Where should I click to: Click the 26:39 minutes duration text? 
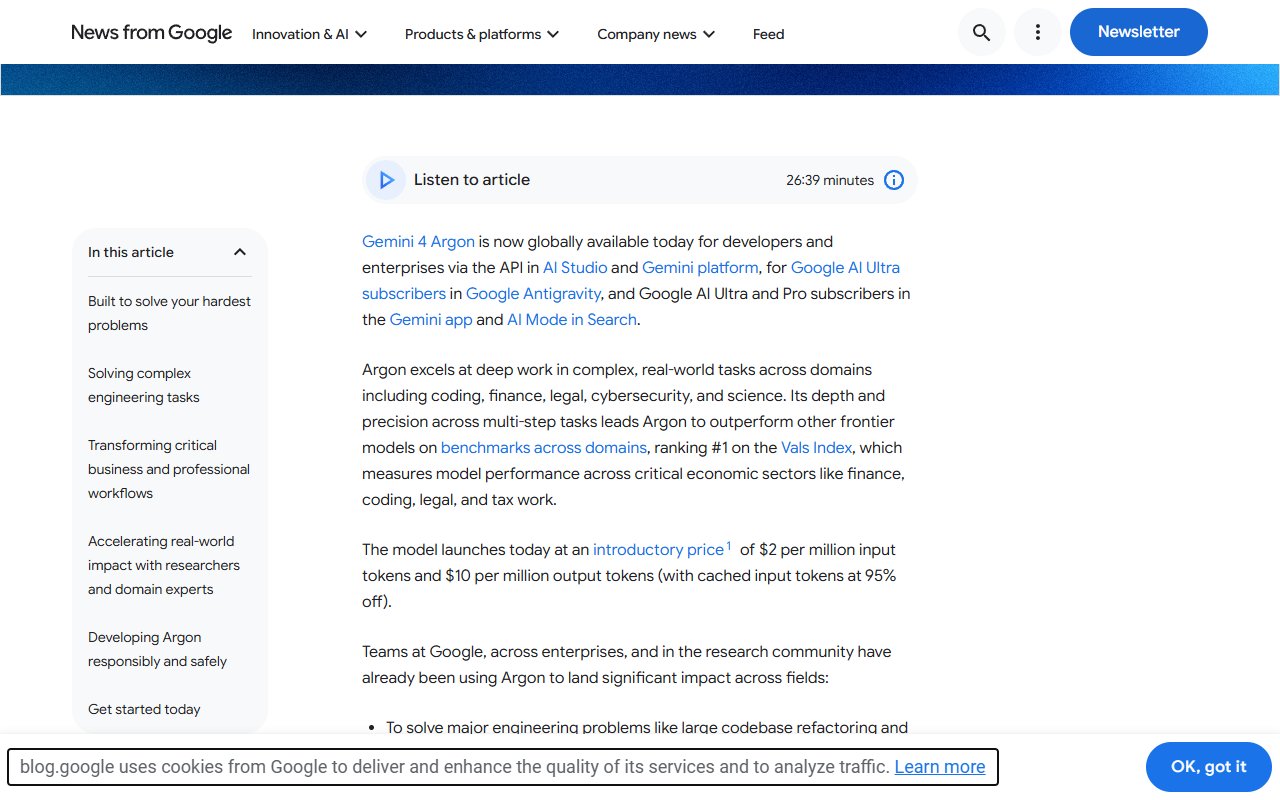pyautogui.click(x=830, y=180)
